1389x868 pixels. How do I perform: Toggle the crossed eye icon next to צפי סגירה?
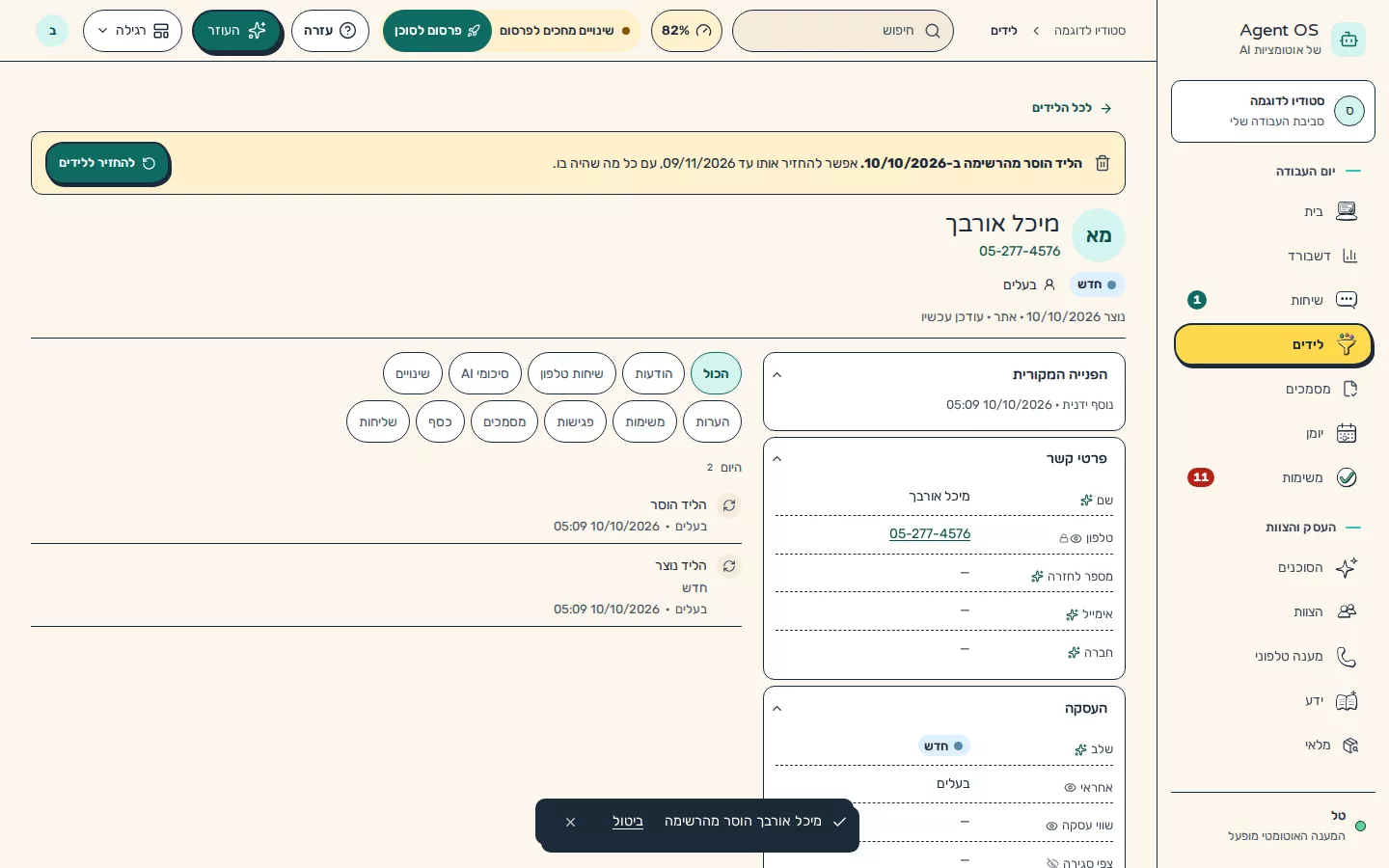[x=1052, y=863]
